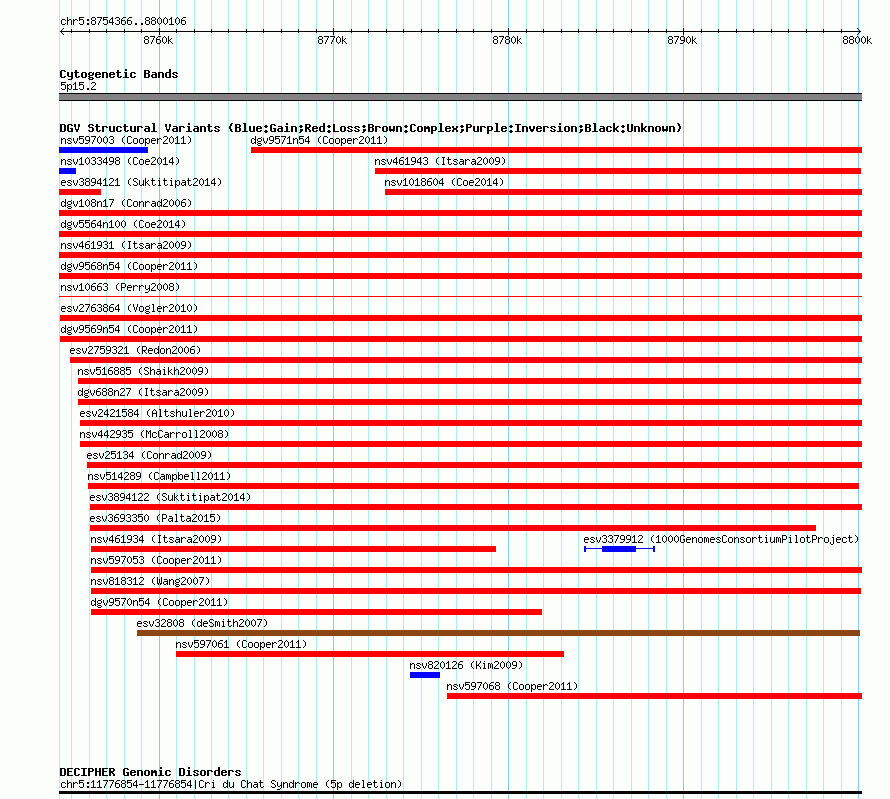The image size is (890, 799).
Task: Click the DGV Structural Variants track title
Action: point(370,128)
